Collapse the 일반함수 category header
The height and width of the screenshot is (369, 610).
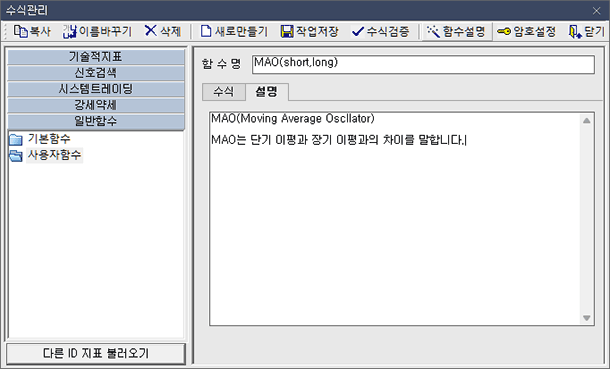[x=96, y=121]
